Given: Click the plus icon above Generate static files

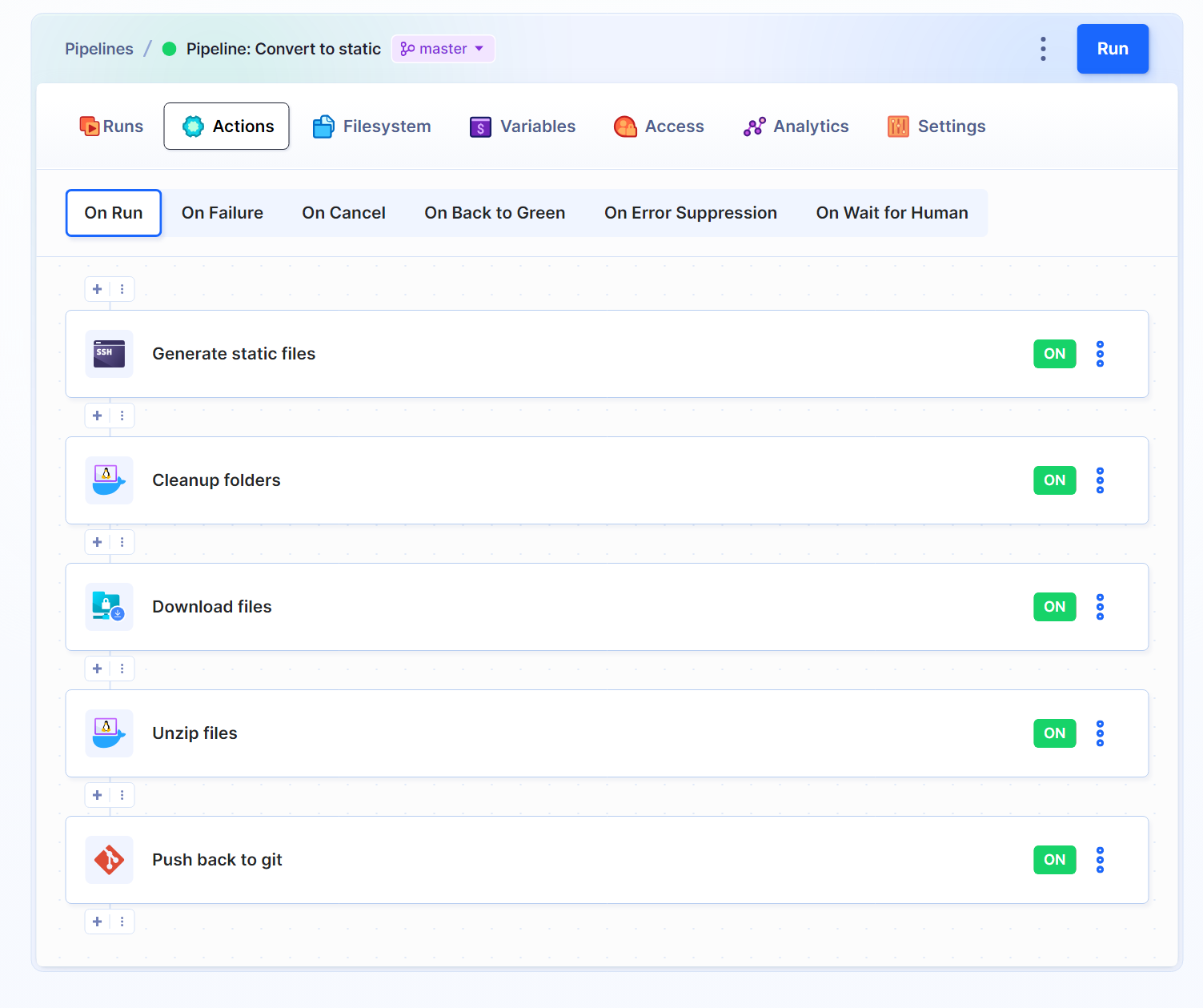Looking at the screenshot, I should (98, 289).
